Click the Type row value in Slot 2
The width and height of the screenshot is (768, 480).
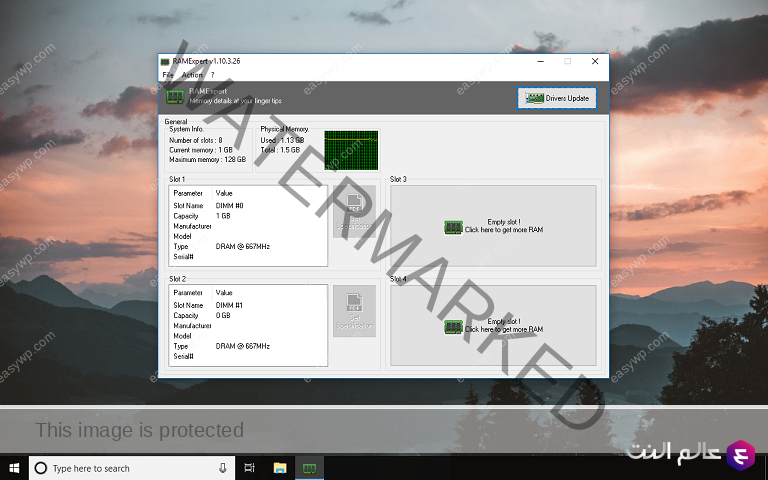(242, 346)
